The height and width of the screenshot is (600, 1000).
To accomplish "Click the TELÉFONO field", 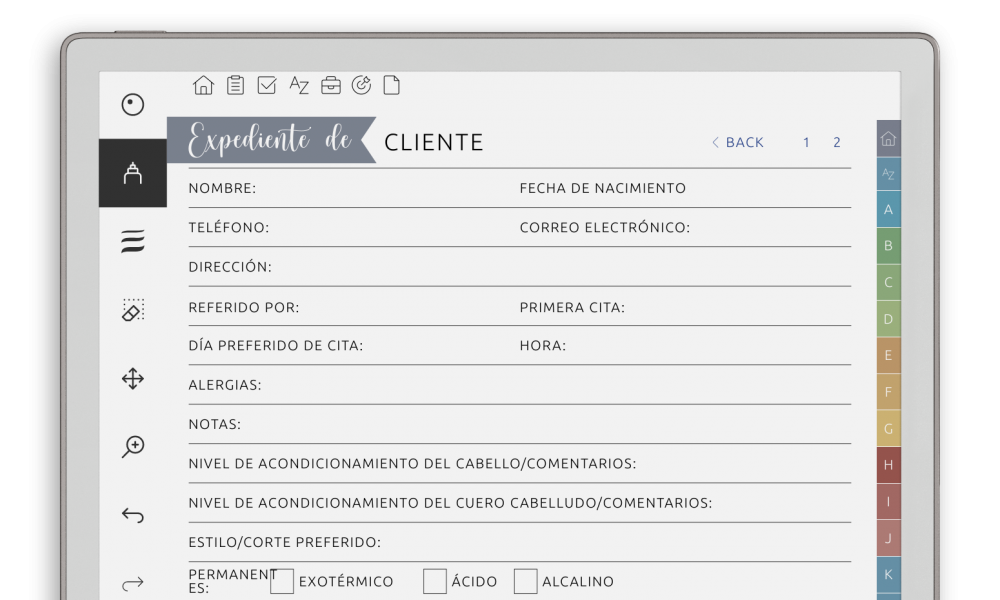I will pyautogui.click(x=354, y=228).
